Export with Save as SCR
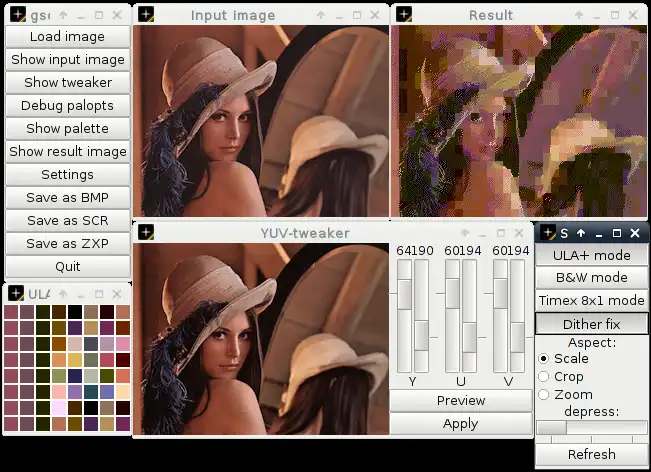 pyautogui.click(x=68, y=220)
